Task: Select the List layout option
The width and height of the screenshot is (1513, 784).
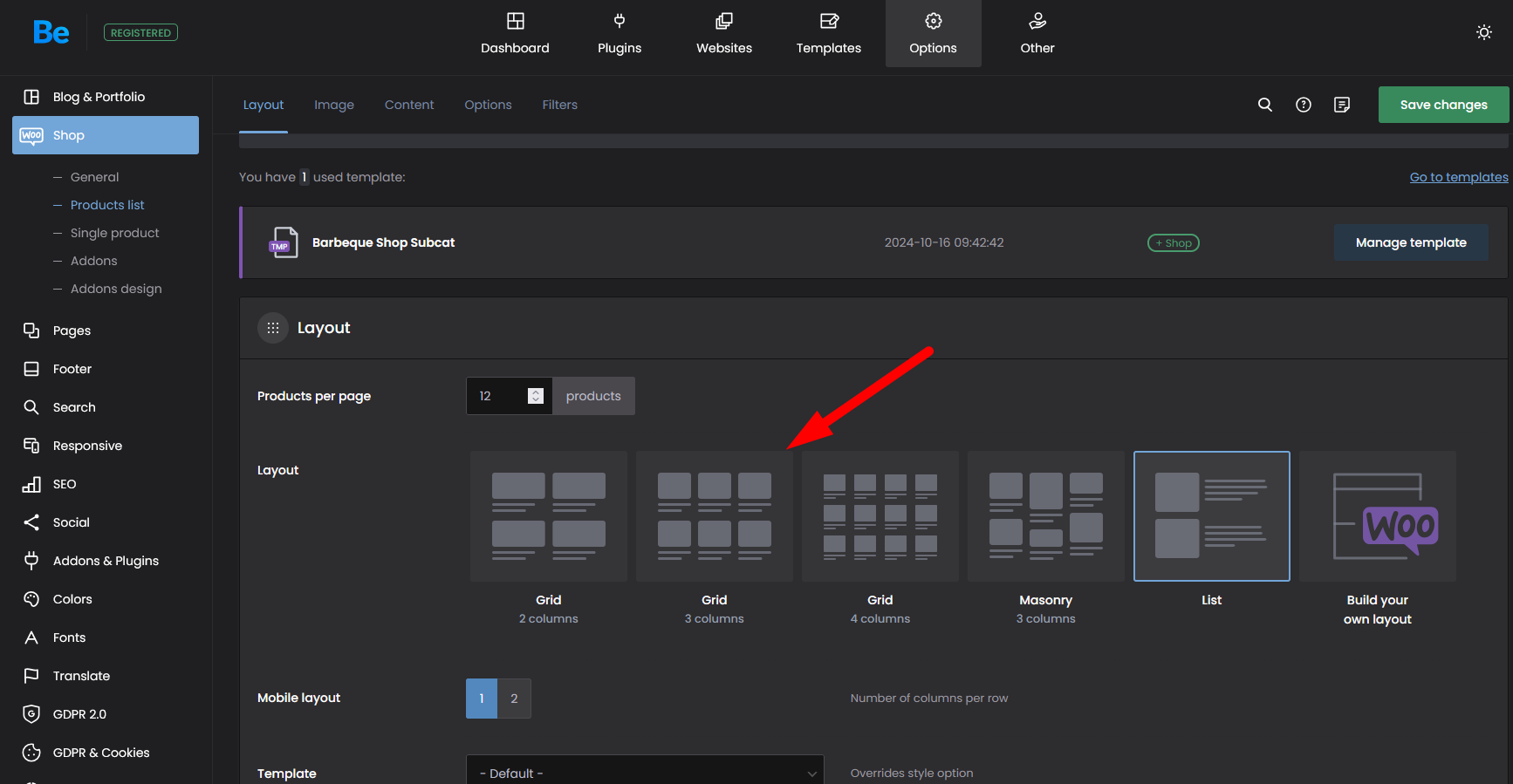Action: point(1212,516)
